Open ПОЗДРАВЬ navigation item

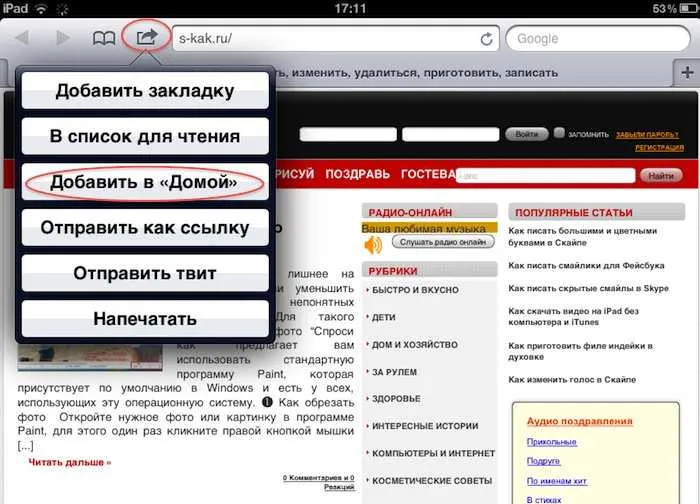coord(358,174)
